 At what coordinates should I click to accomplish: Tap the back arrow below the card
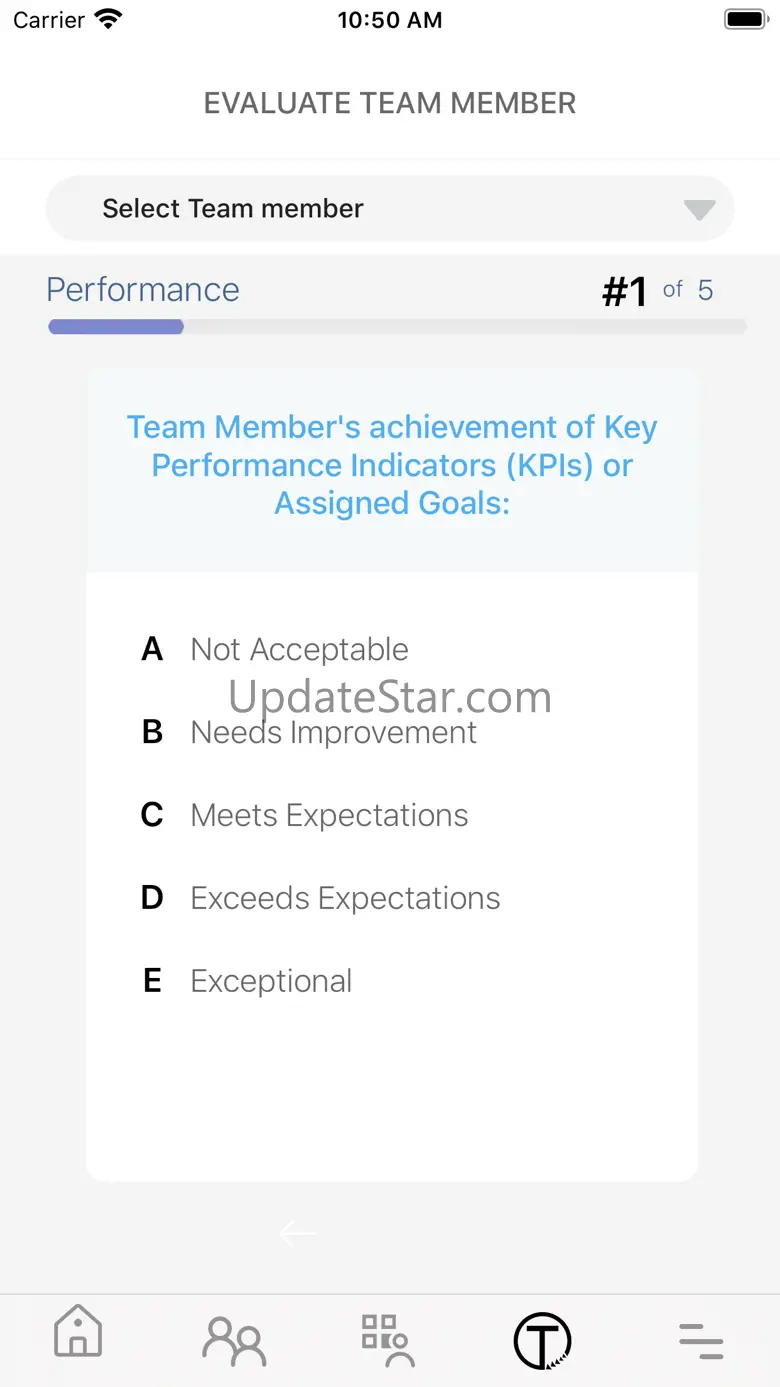coord(298,1234)
